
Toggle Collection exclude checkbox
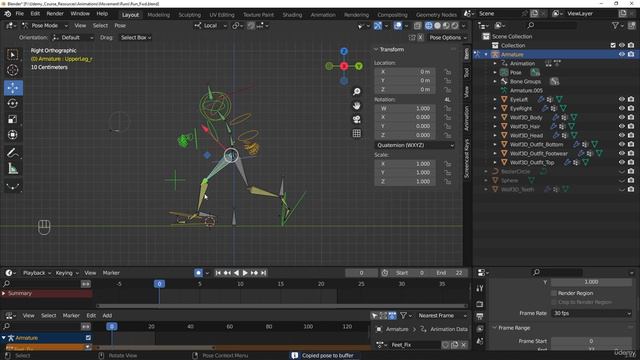613,45
